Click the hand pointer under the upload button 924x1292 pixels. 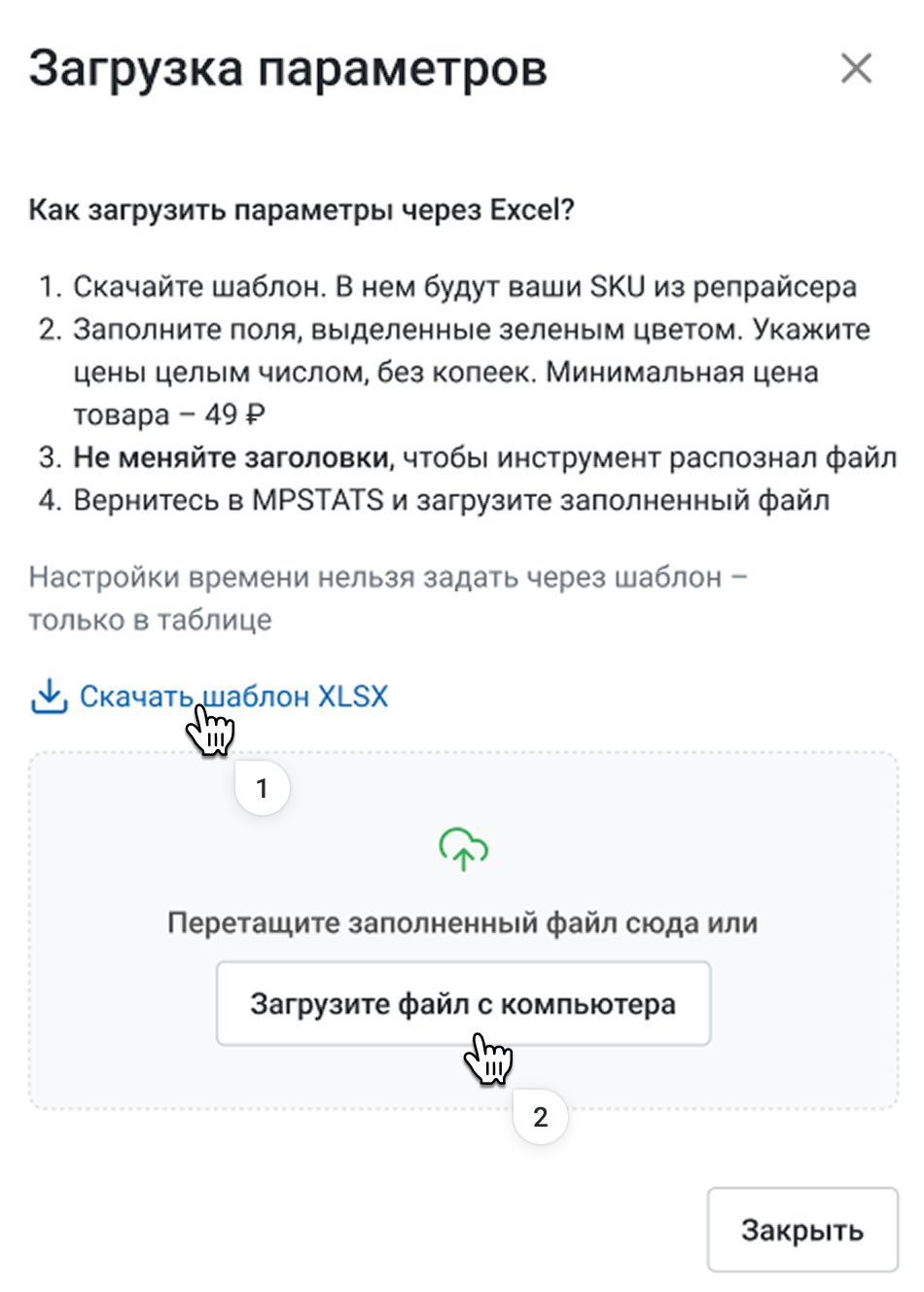click(x=488, y=1059)
